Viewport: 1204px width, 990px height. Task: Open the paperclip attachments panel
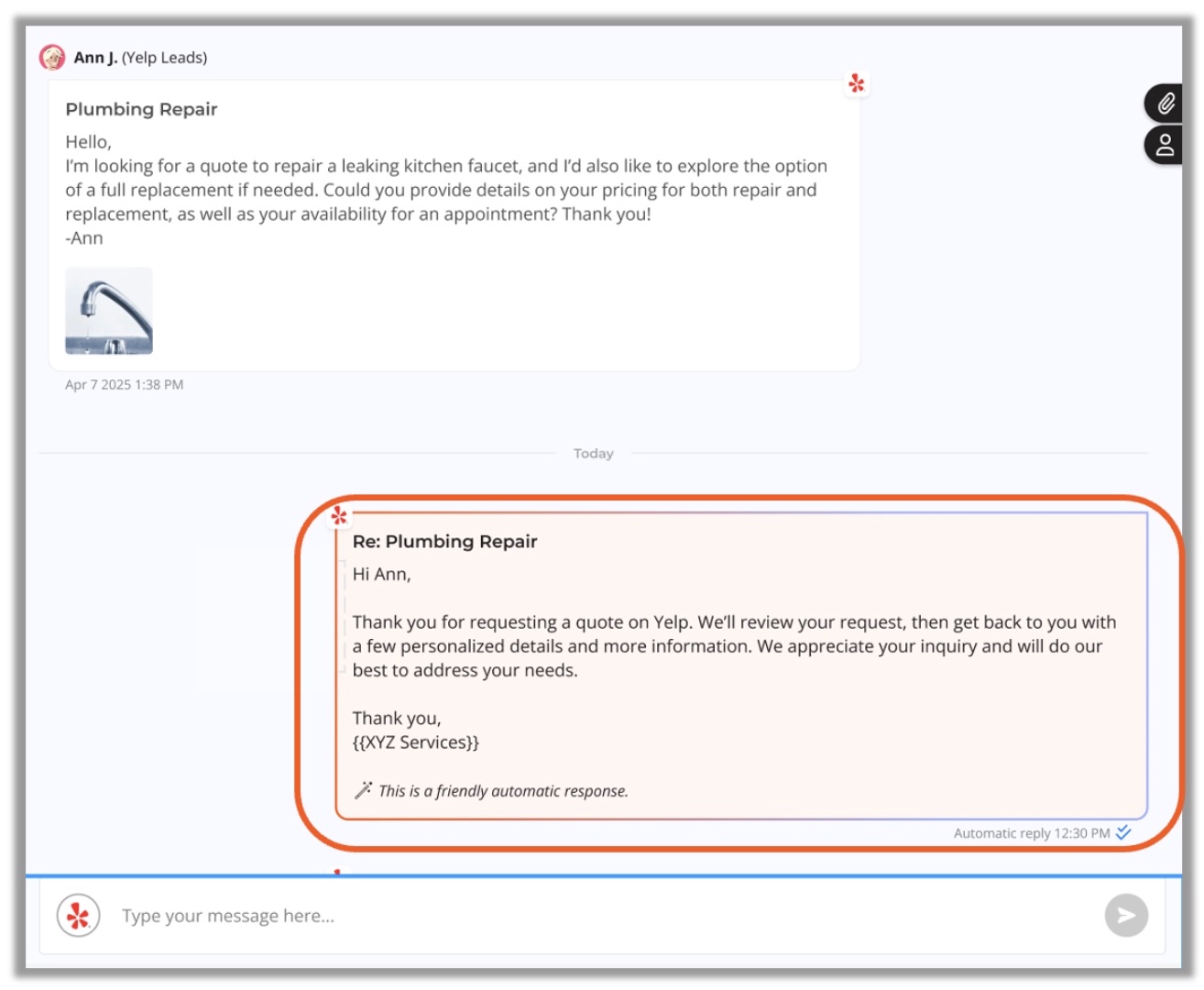1165,104
